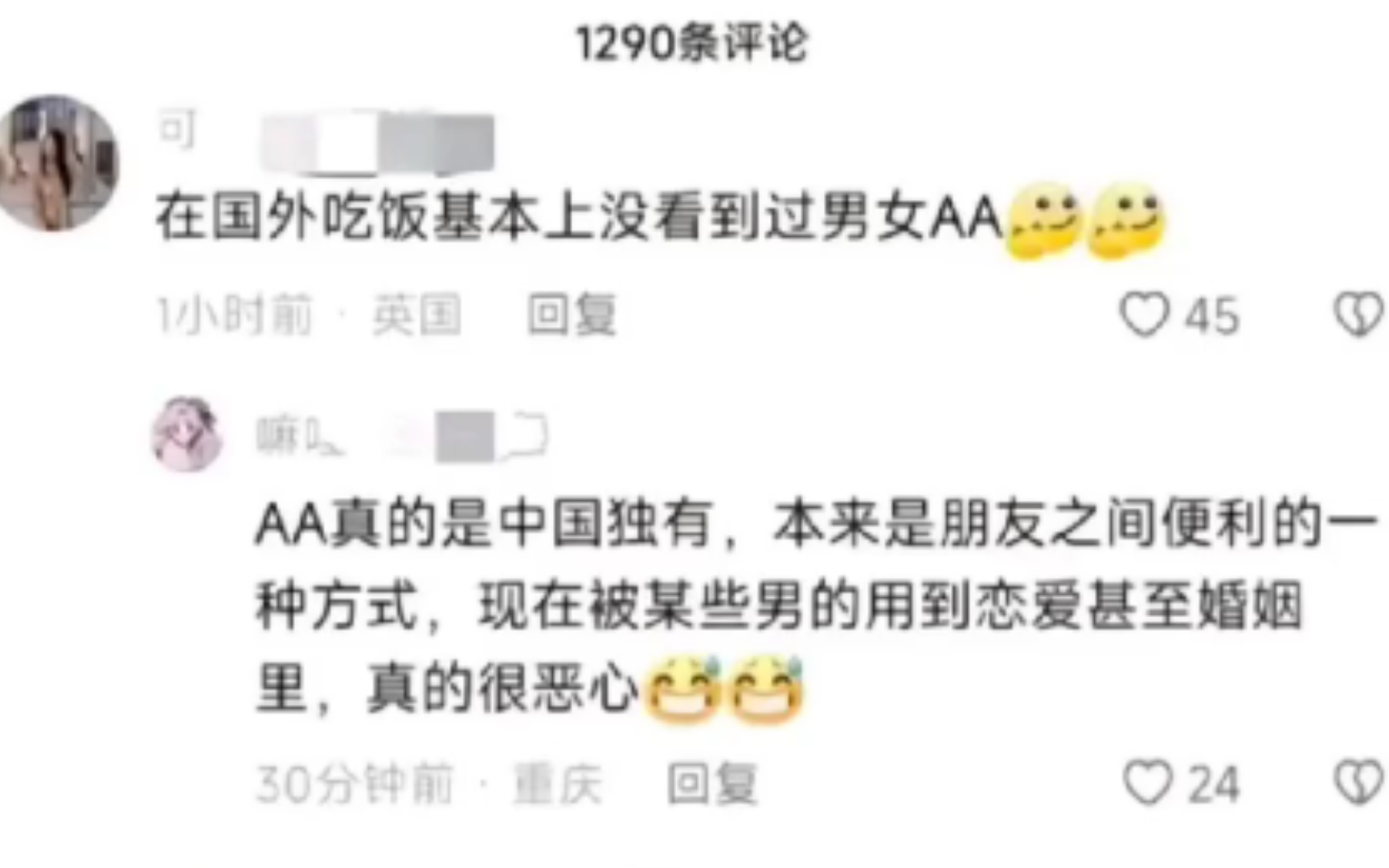Click the 45 like count number
This screenshot has width=1389, height=868.
point(1212,316)
